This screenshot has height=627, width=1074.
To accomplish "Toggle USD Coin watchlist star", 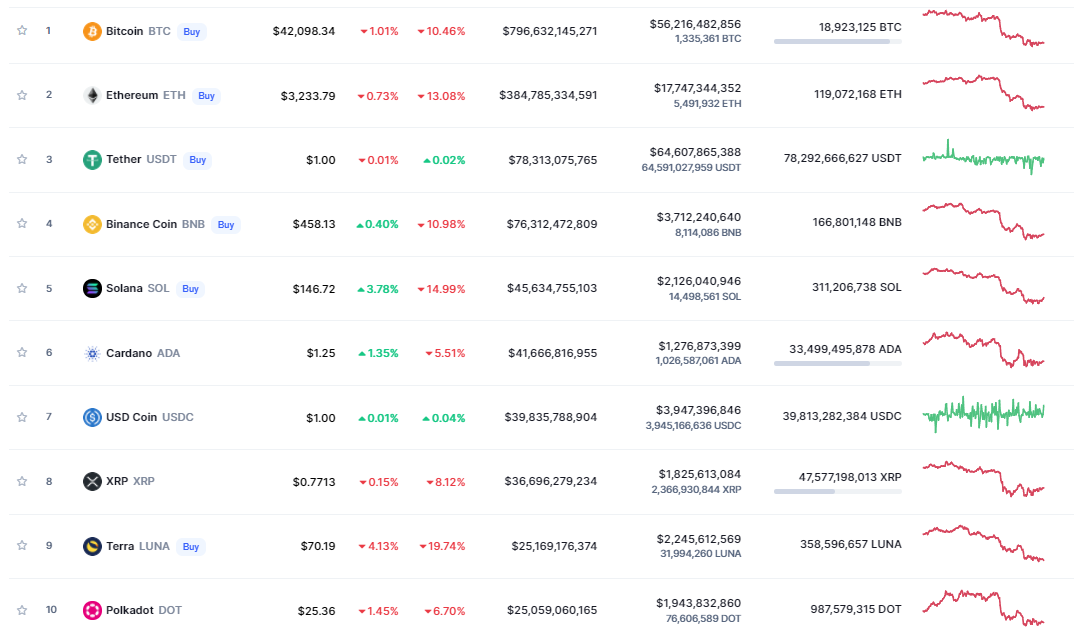I will click(x=22, y=417).
